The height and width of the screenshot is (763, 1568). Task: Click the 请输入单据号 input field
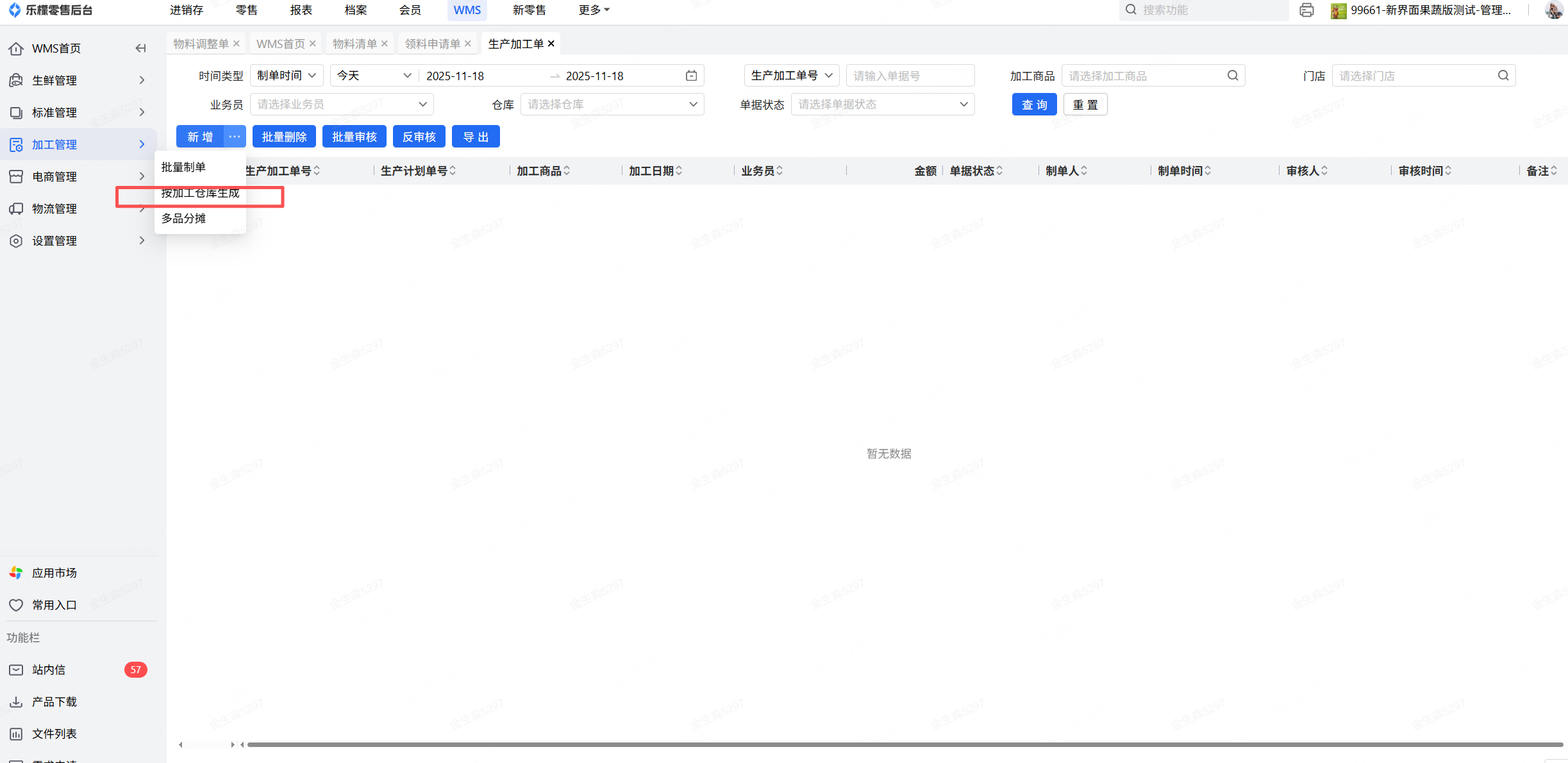tap(910, 76)
